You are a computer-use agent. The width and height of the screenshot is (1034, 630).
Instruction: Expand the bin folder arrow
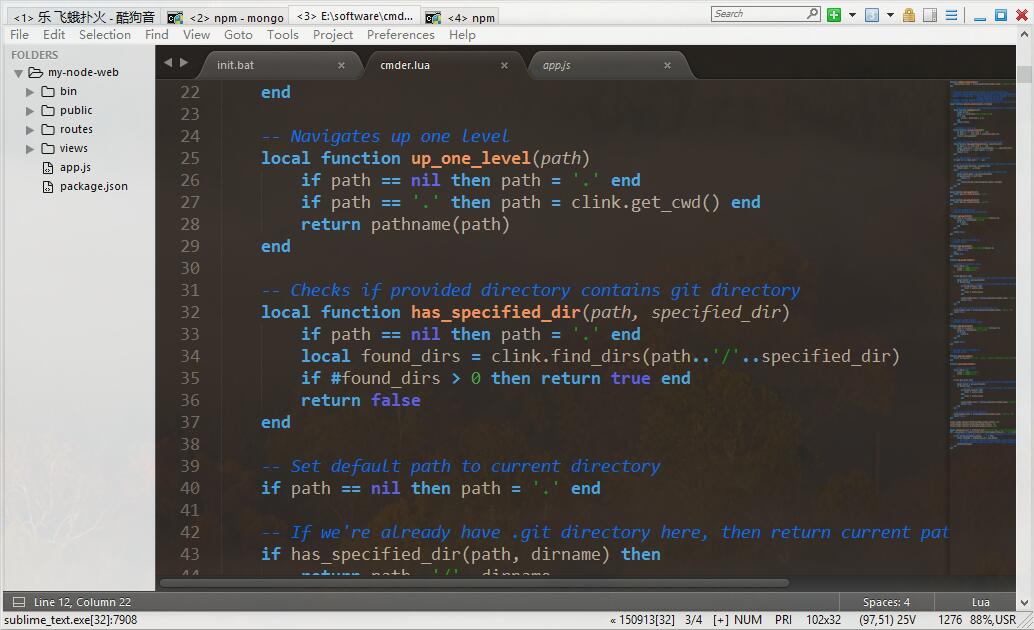click(x=30, y=92)
